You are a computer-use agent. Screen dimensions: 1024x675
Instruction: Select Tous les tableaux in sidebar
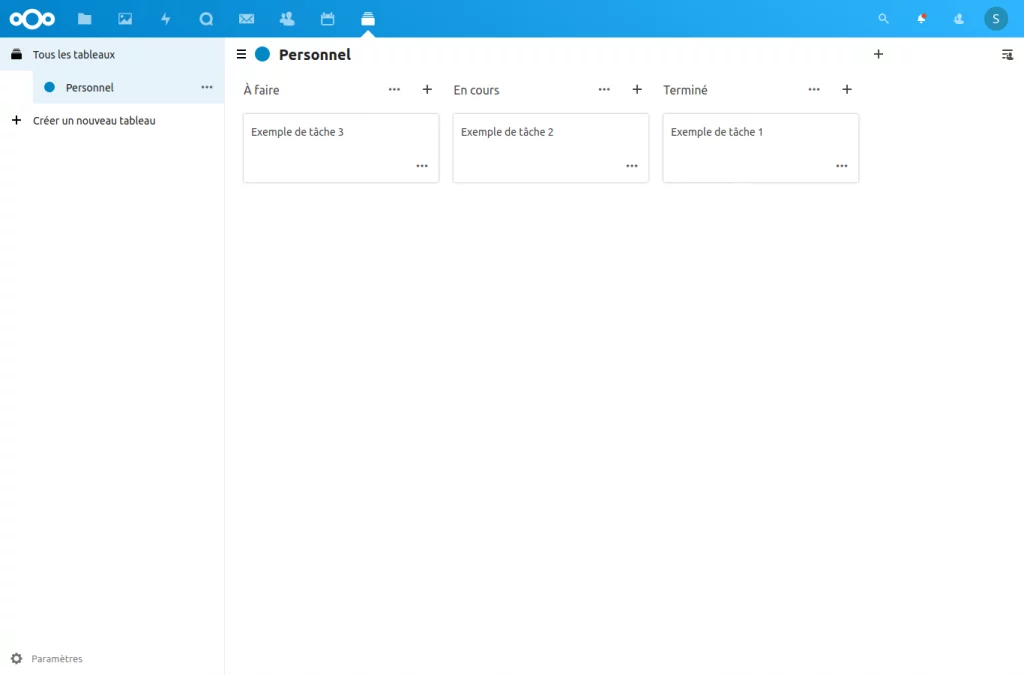click(x=112, y=54)
